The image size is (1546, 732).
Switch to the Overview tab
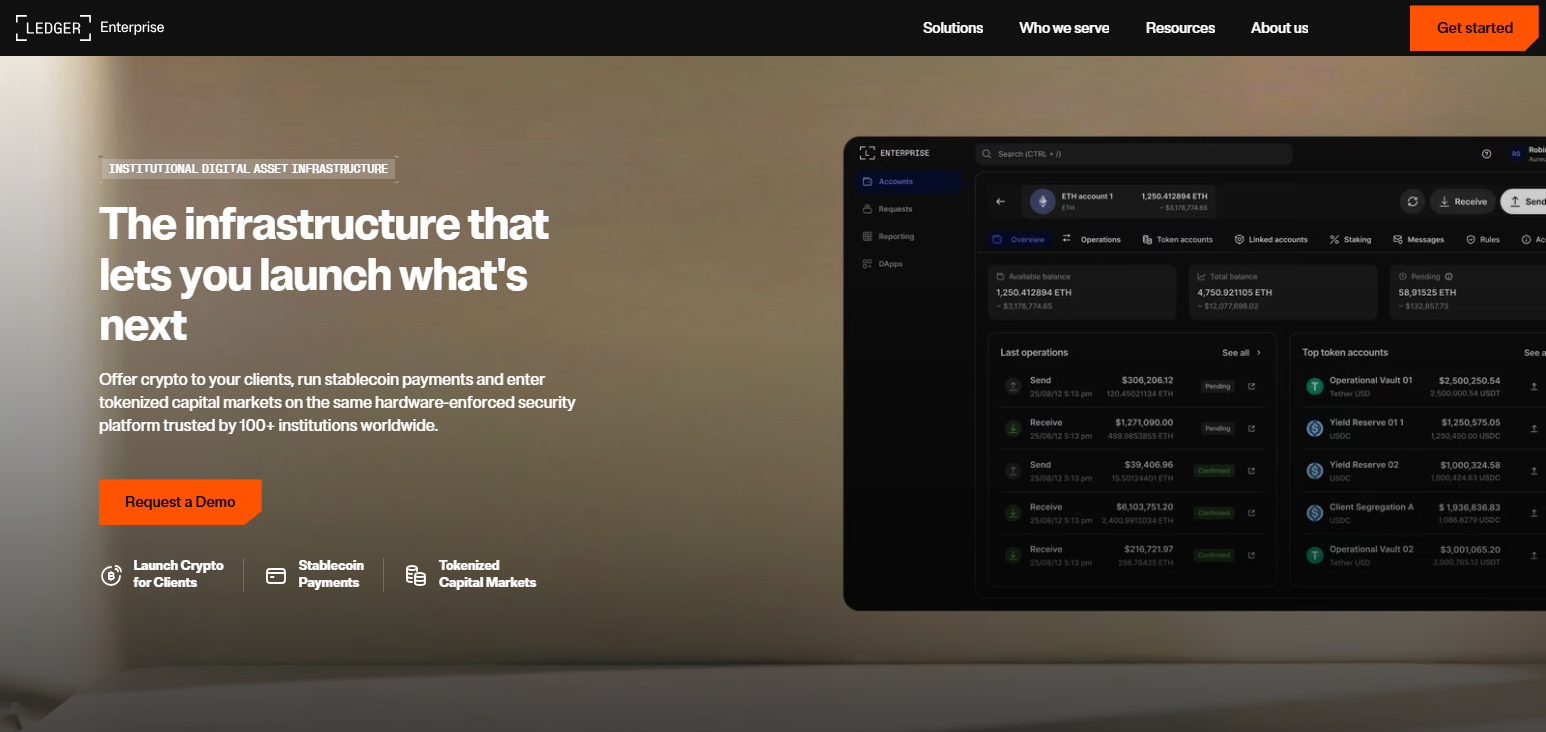[x=1018, y=240]
